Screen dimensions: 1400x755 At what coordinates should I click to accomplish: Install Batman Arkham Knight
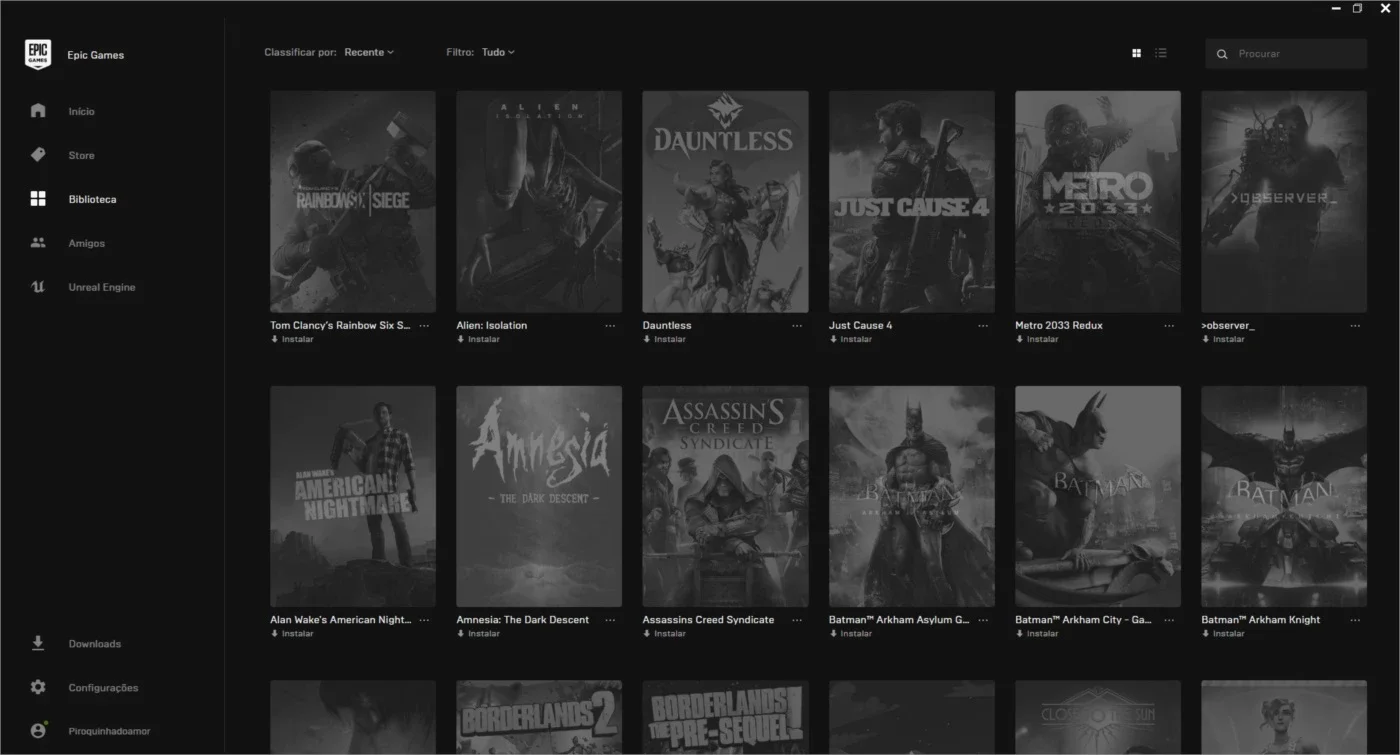click(x=1223, y=633)
